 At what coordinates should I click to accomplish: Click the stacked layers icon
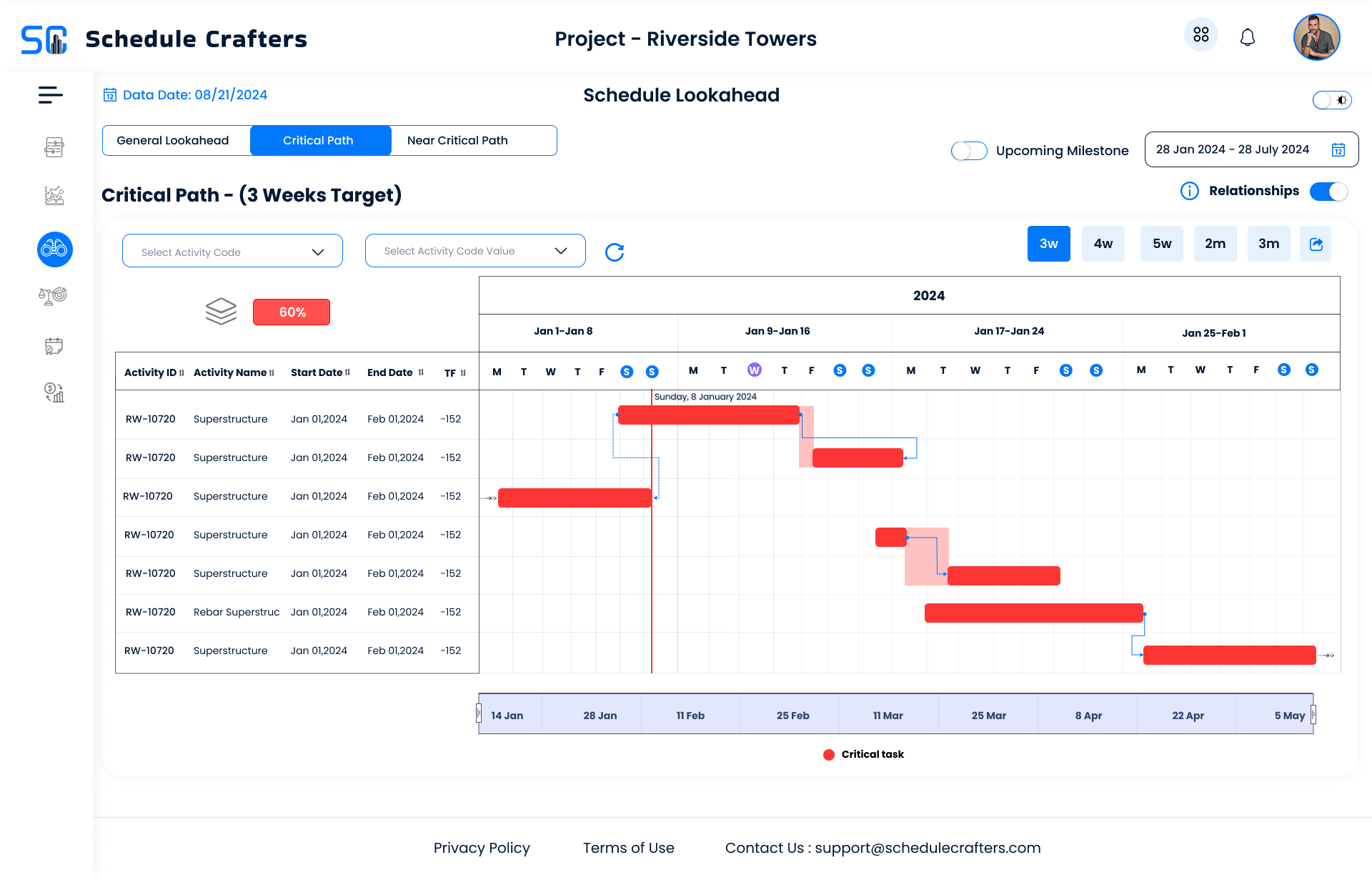click(221, 312)
